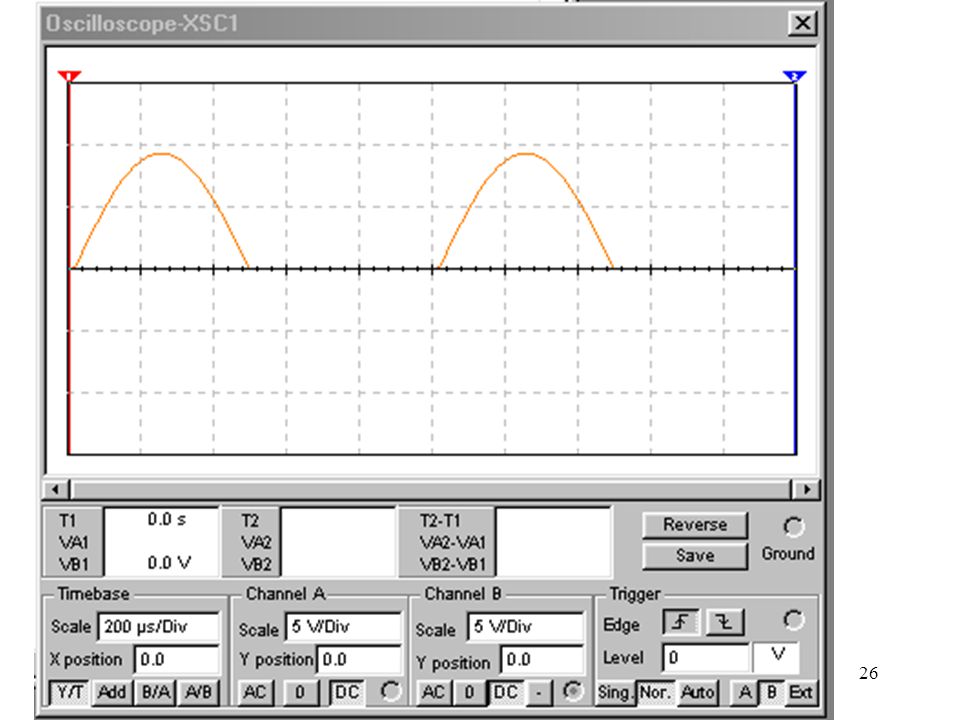Screen dimensions: 960x720
Task: Click the Save button
Action: click(695, 556)
